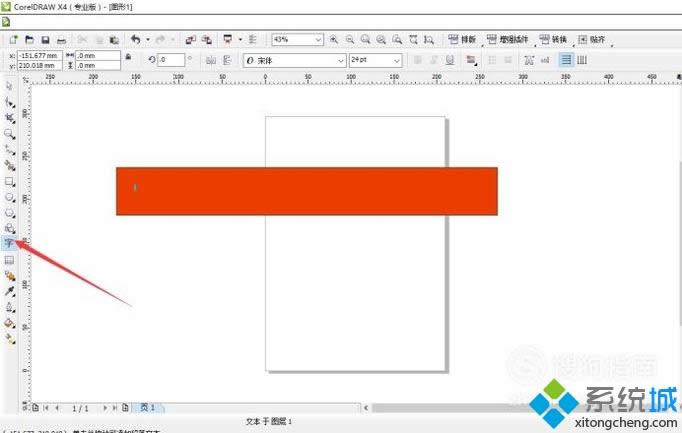
Task: Go to the last page arrow
Action: (115, 408)
